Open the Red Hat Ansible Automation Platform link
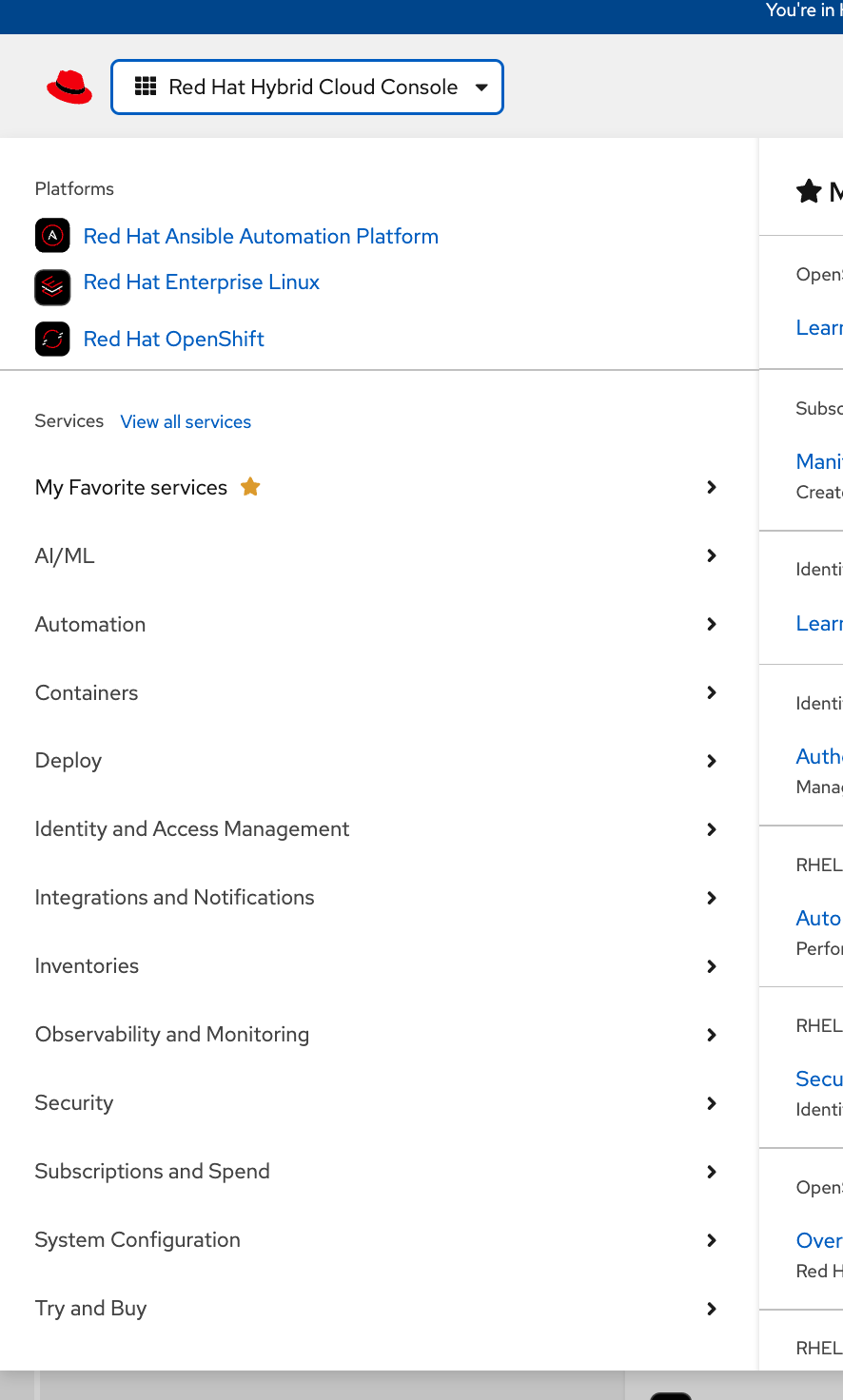The height and width of the screenshot is (1400, 843). (261, 236)
